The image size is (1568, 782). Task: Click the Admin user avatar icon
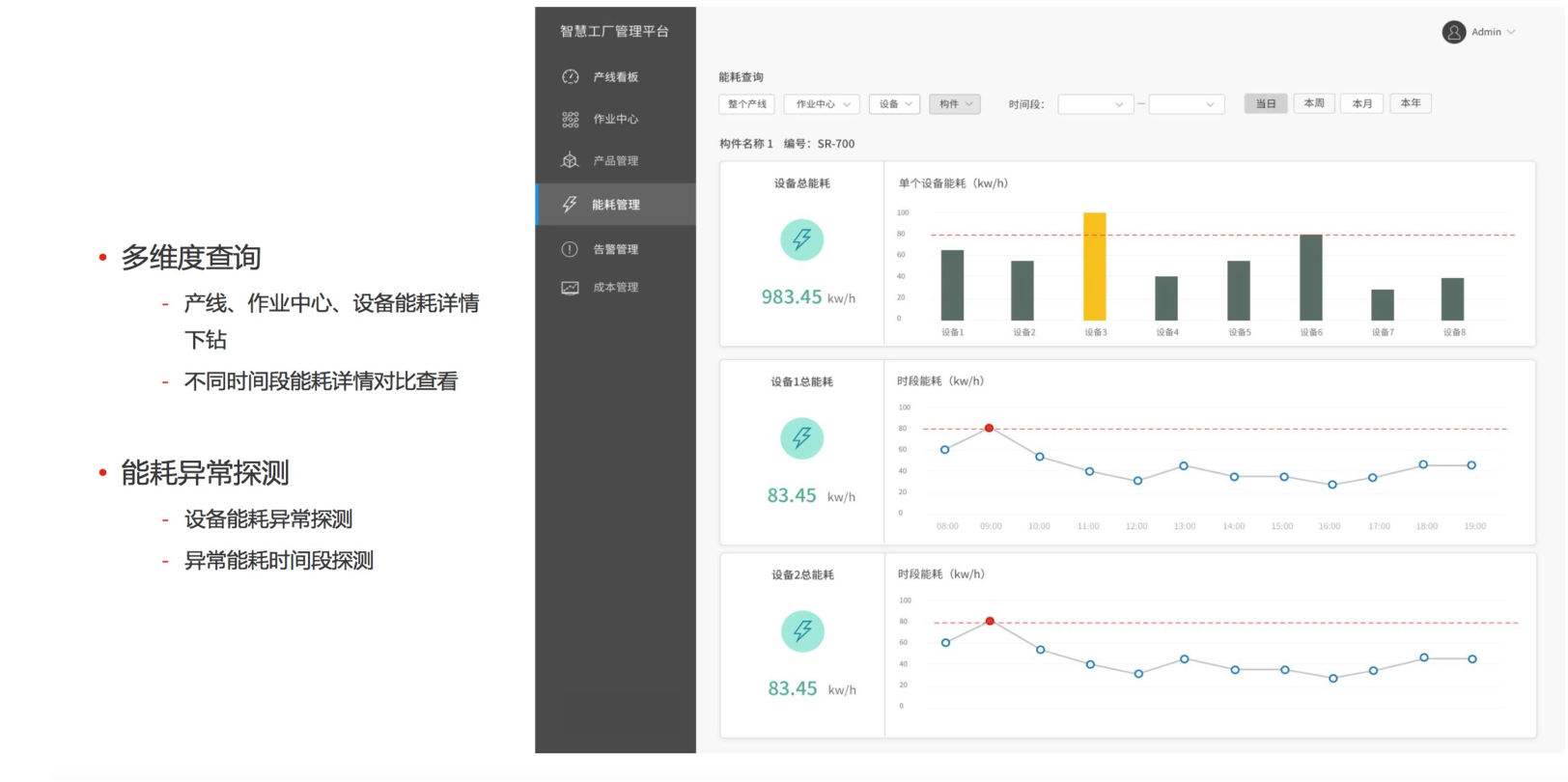pyautogui.click(x=1454, y=32)
